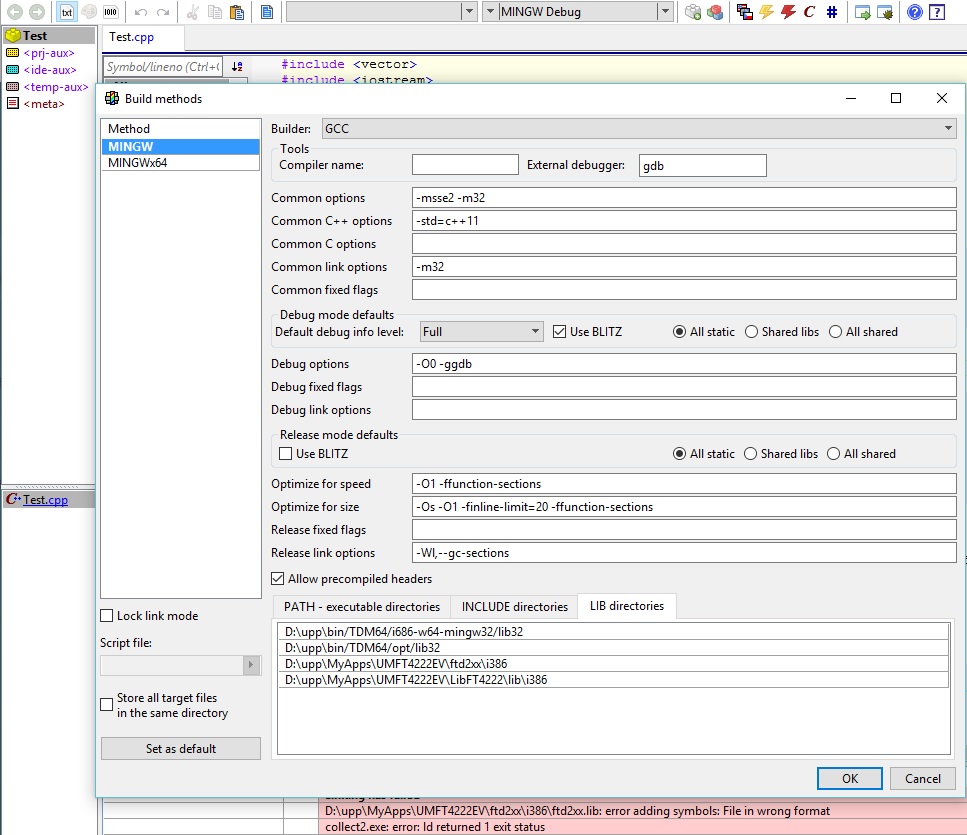
Task: Switch to INCLUDE directories tab
Action: pos(514,607)
